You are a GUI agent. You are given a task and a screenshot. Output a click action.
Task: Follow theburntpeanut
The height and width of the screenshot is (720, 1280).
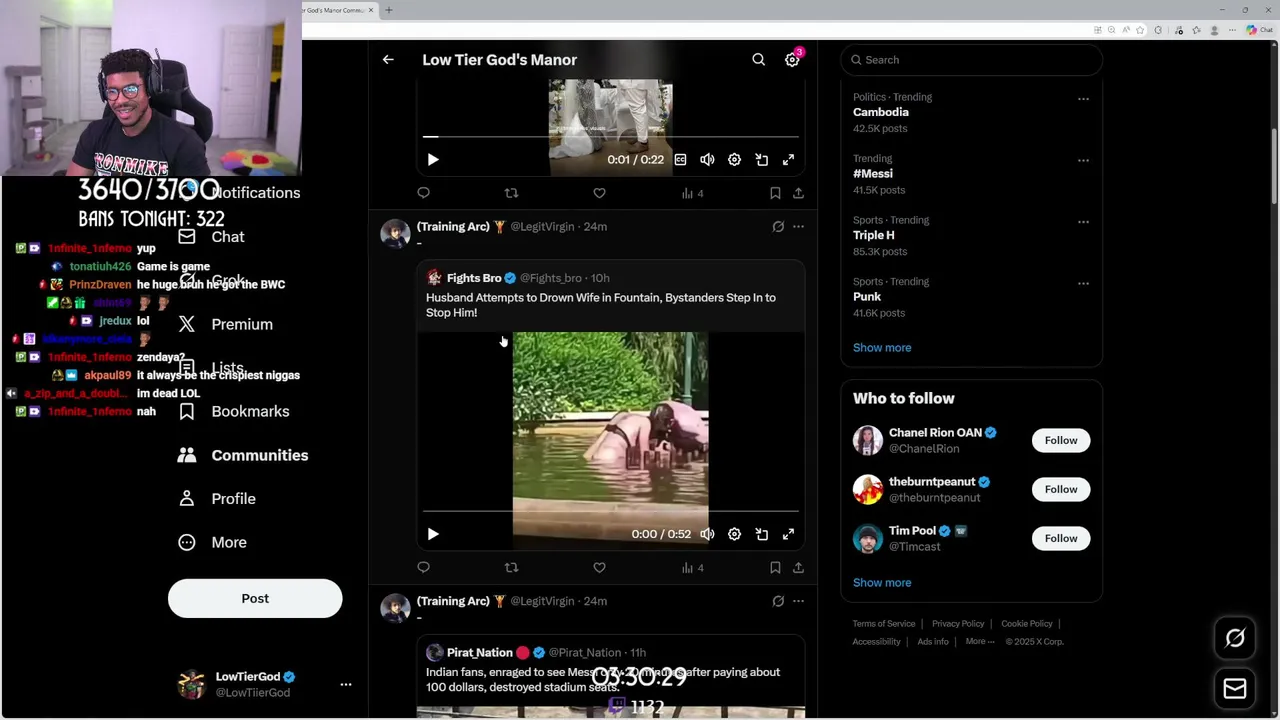tap(1061, 490)
